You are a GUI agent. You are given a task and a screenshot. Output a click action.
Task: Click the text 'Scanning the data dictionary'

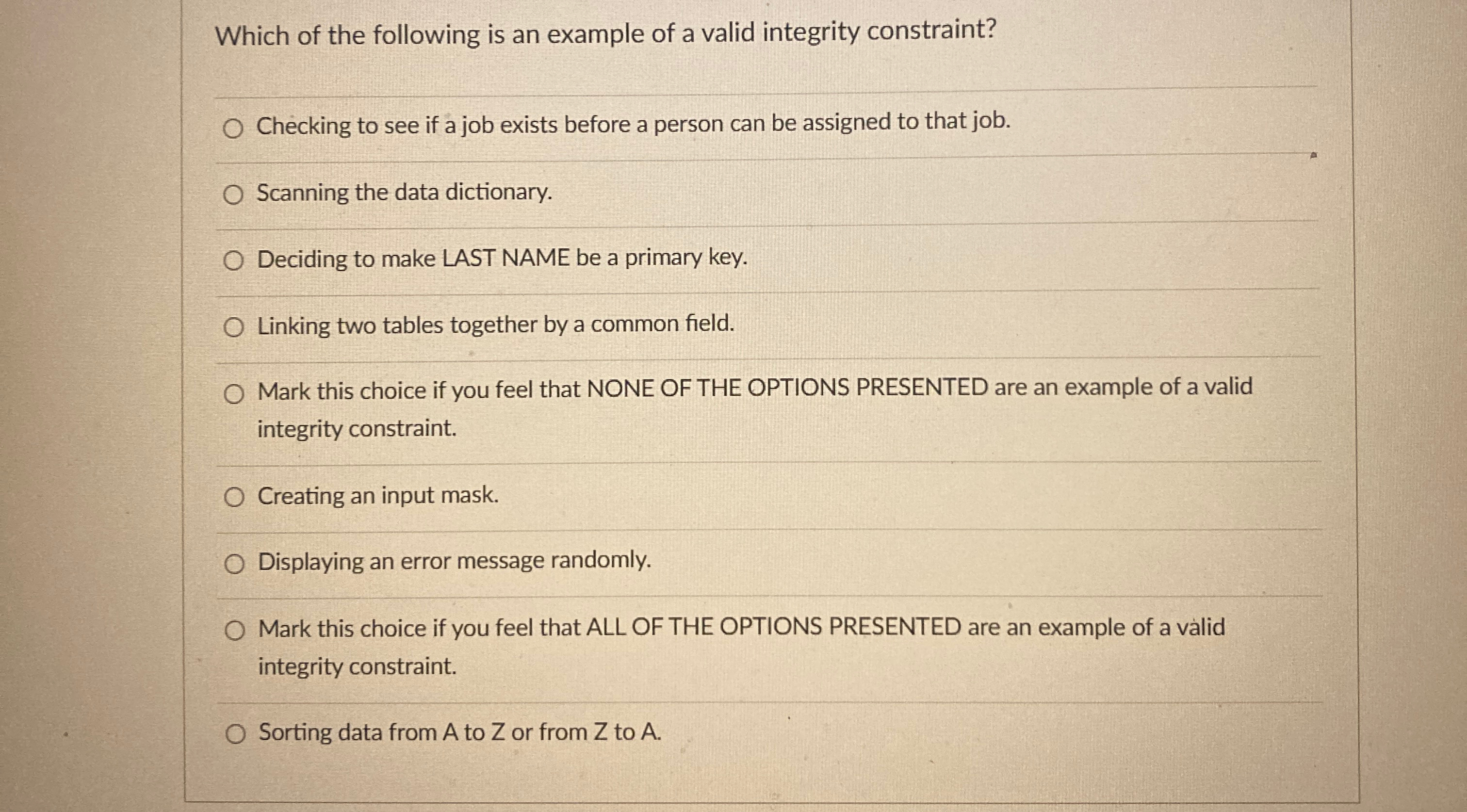click(x=404, y=194)
